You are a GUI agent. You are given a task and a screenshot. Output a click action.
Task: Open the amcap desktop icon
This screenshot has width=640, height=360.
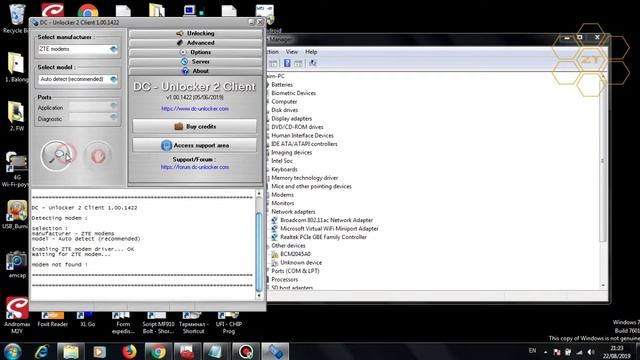coord(17,265)
